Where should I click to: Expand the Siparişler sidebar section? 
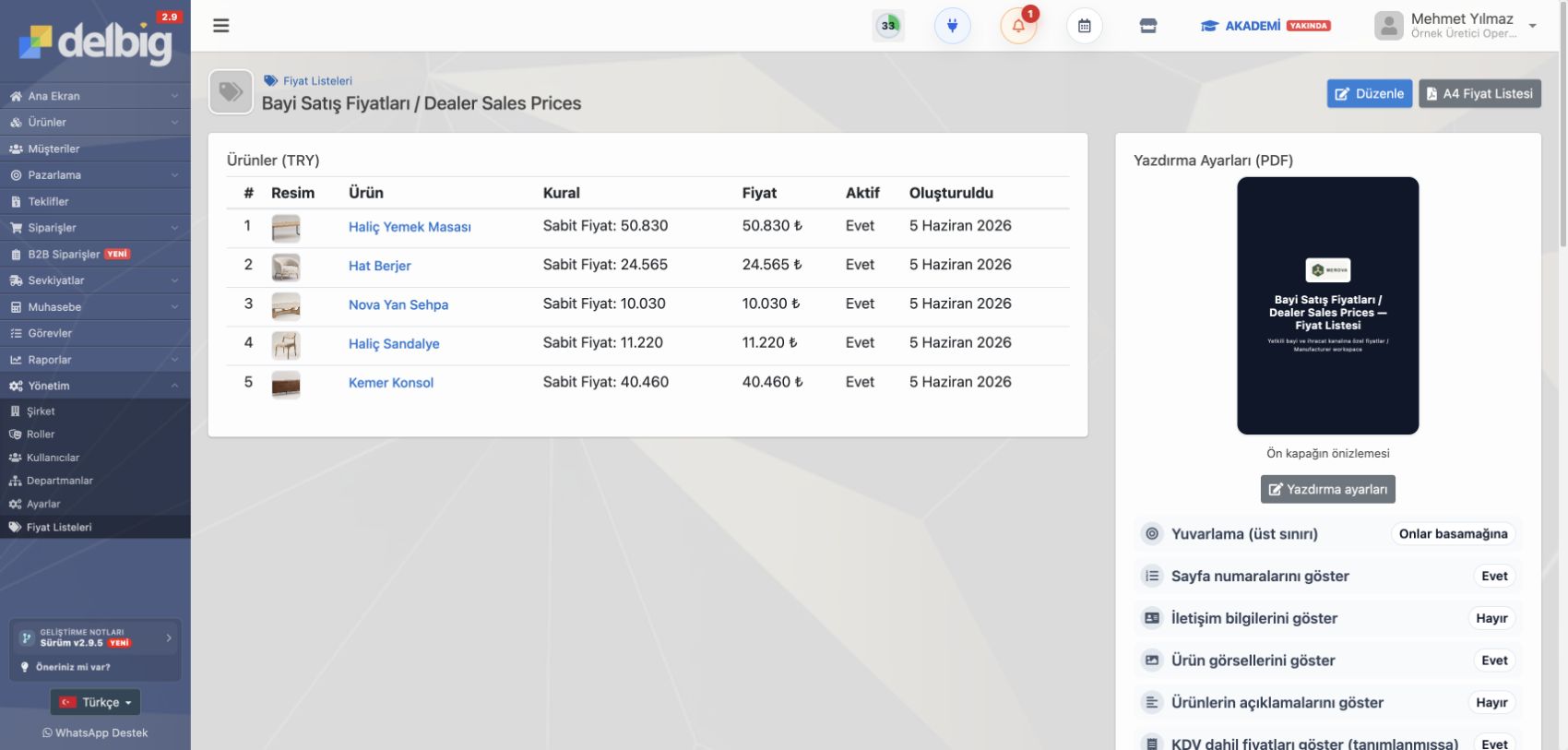95,228
